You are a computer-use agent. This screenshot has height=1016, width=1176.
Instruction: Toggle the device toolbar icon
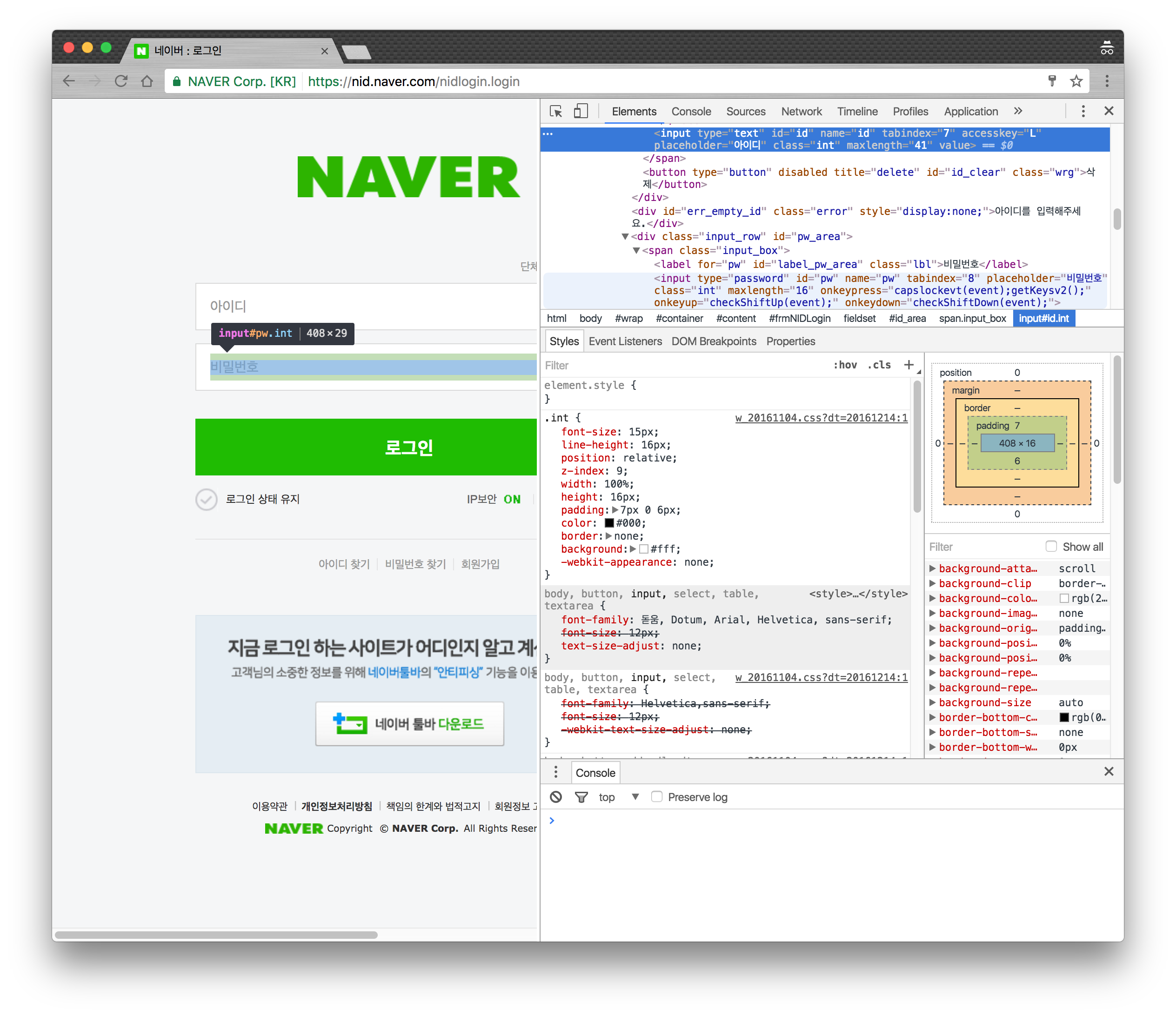(x=580, y=111)
